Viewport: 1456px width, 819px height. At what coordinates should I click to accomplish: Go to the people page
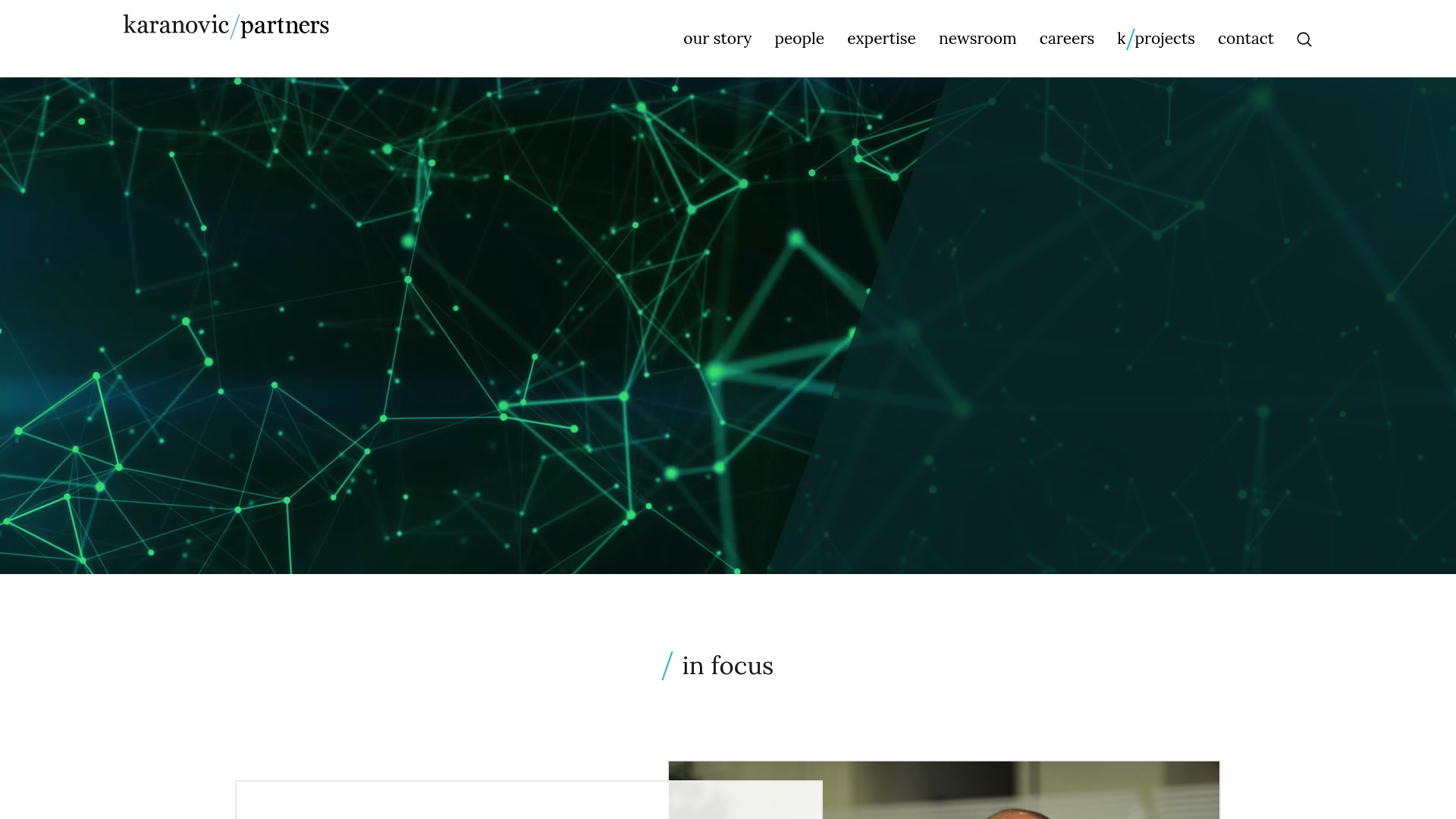tap(799, 39)
